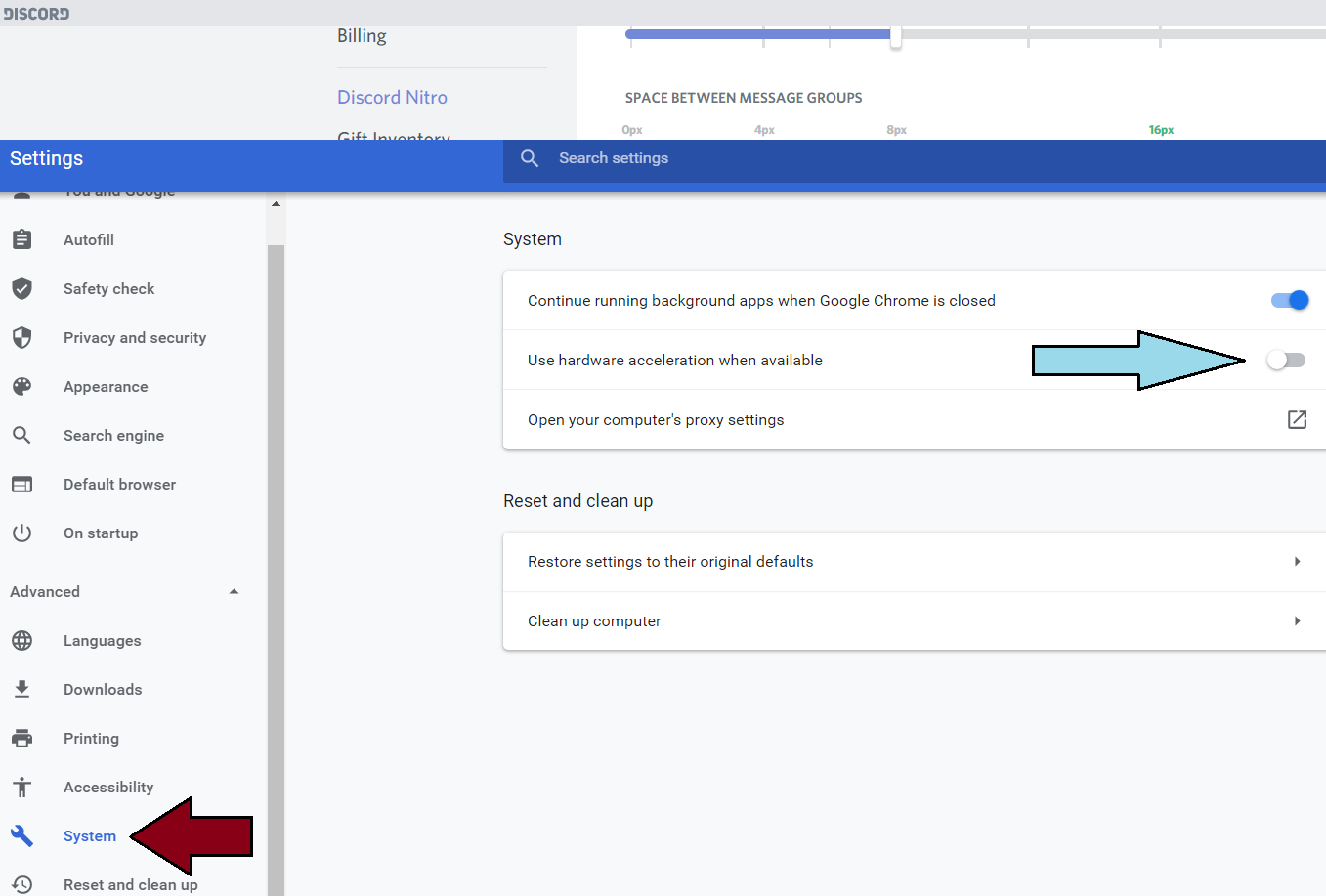Disable continue running background apps toggle

pos(1290,300)
